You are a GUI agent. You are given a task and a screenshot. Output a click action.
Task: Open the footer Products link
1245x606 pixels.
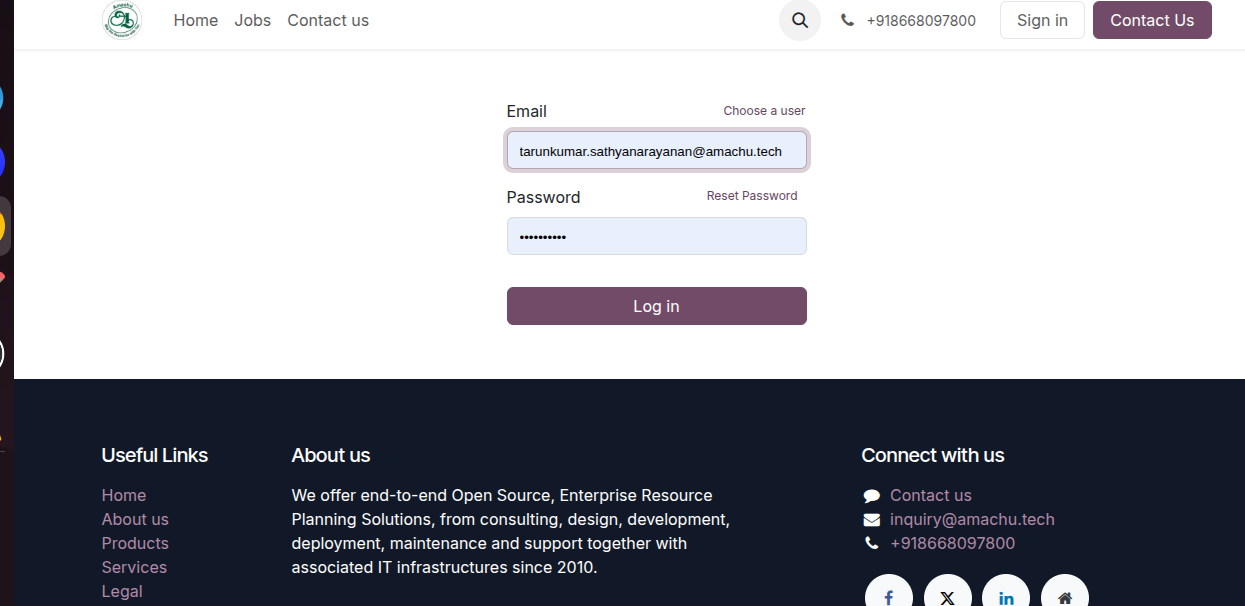pos(135,543)
